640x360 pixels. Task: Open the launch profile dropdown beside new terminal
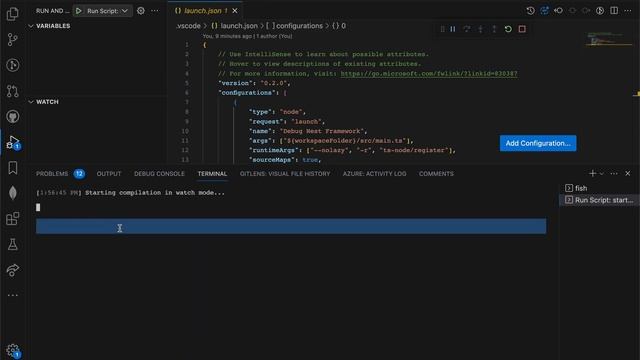(x=602, y=174)
